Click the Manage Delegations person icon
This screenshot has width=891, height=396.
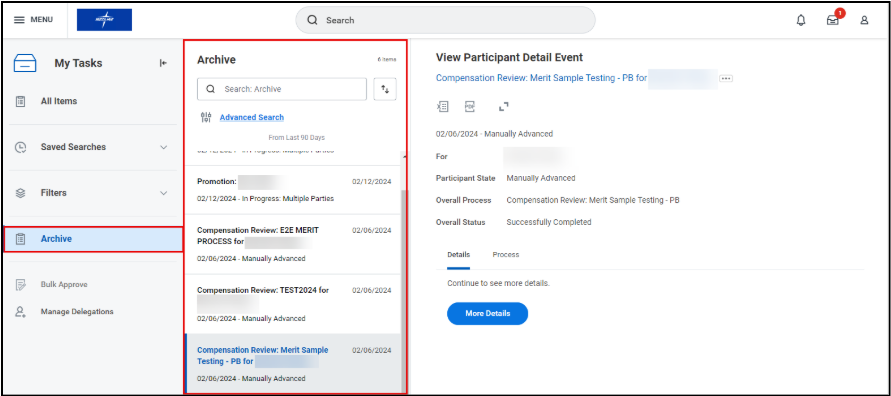tap(20, 311)
